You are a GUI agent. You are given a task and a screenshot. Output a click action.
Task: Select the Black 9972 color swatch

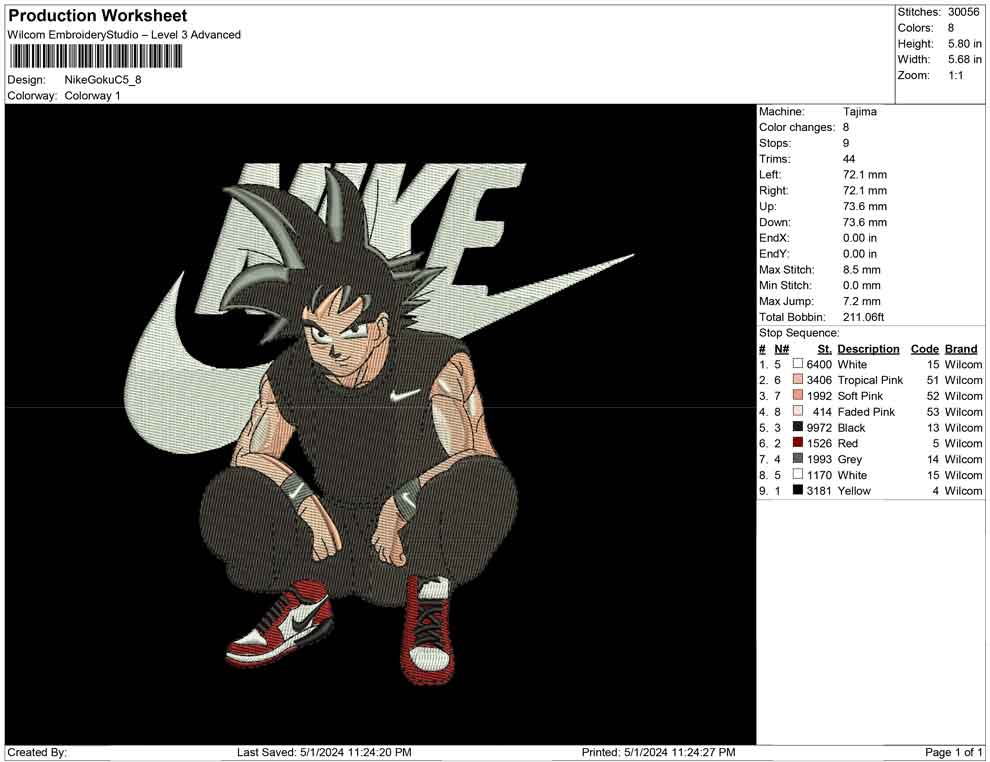(798, 427)
